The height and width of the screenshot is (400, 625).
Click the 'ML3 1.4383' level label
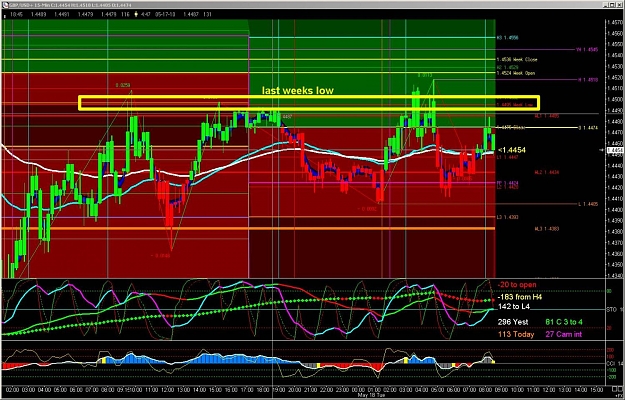click(x=547, y=229)
